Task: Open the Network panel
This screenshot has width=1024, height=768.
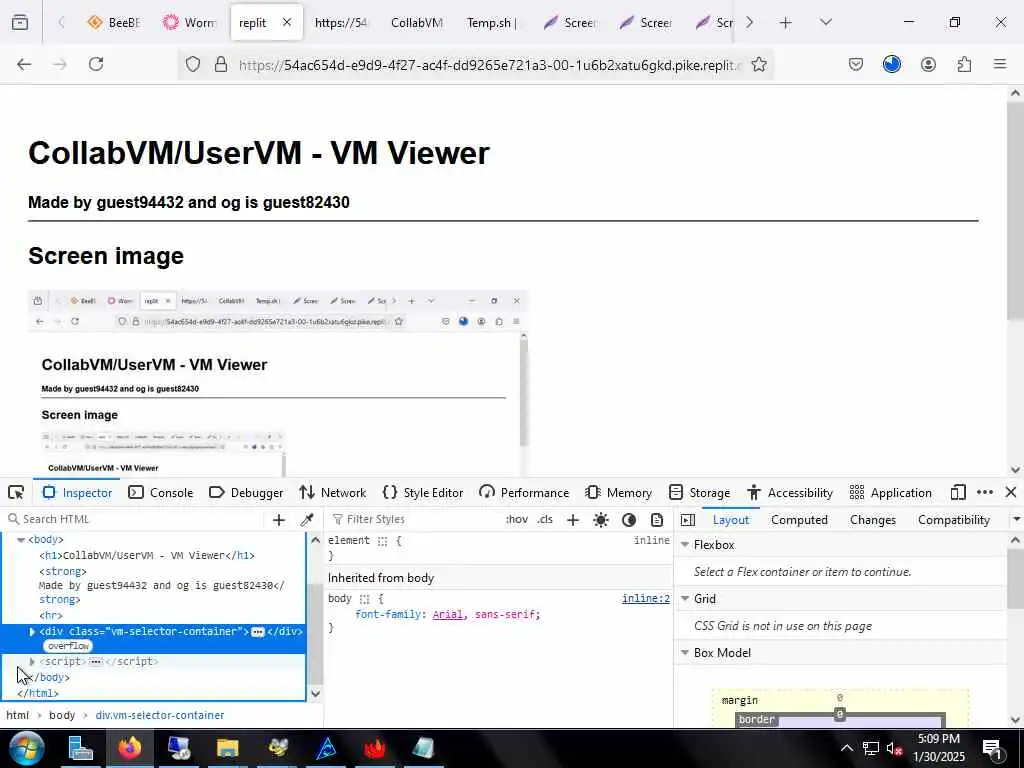Action: [x=332, y=492]
